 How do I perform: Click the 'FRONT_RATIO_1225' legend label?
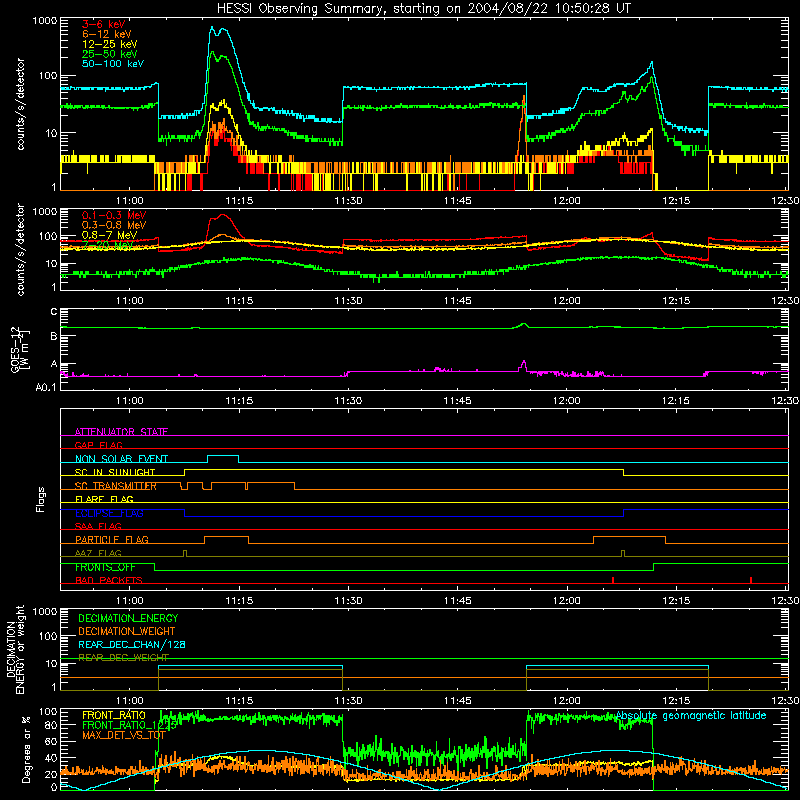[x=130, y=725]
